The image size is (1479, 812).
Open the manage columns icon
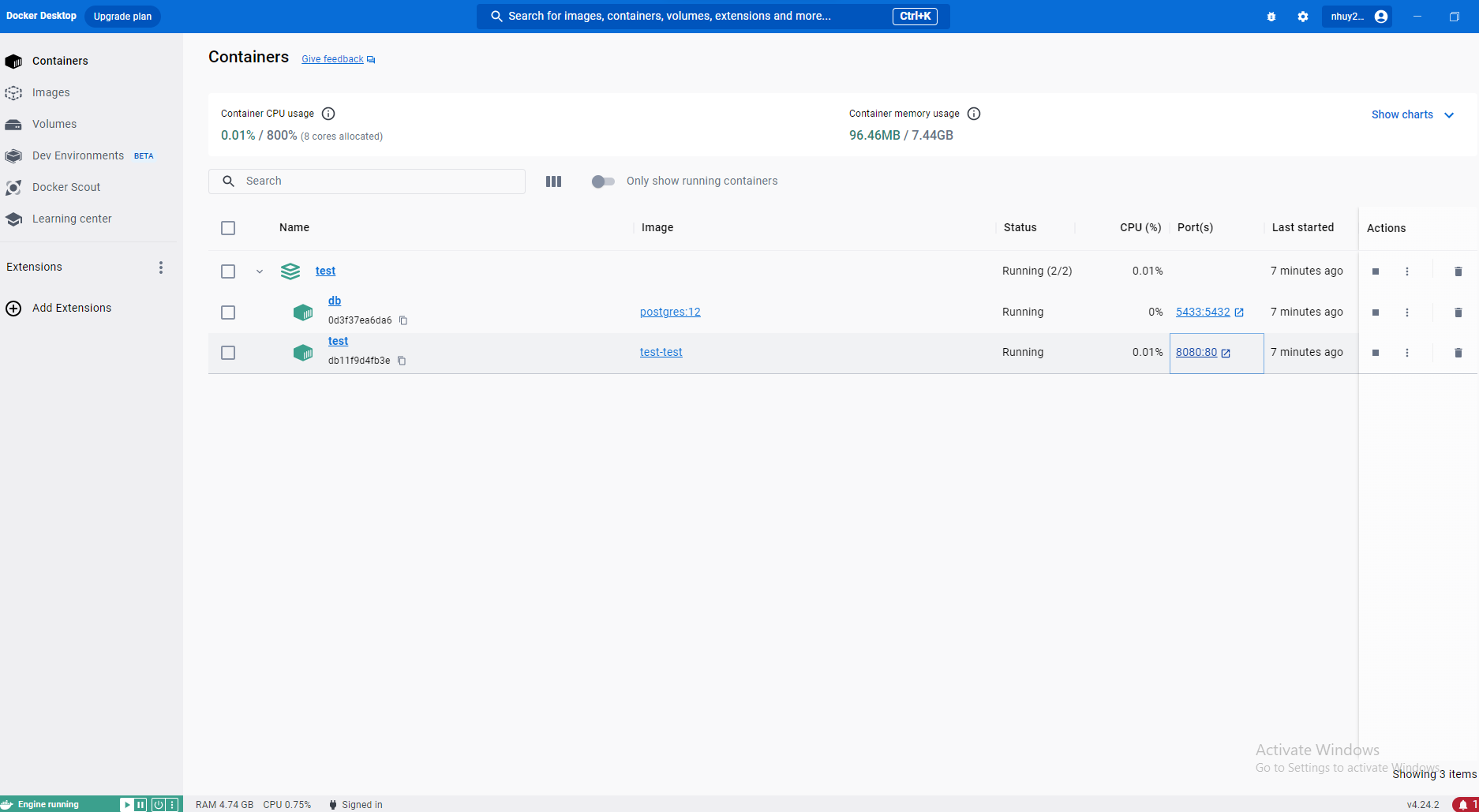pyautogui.click(x=553, y=181)
